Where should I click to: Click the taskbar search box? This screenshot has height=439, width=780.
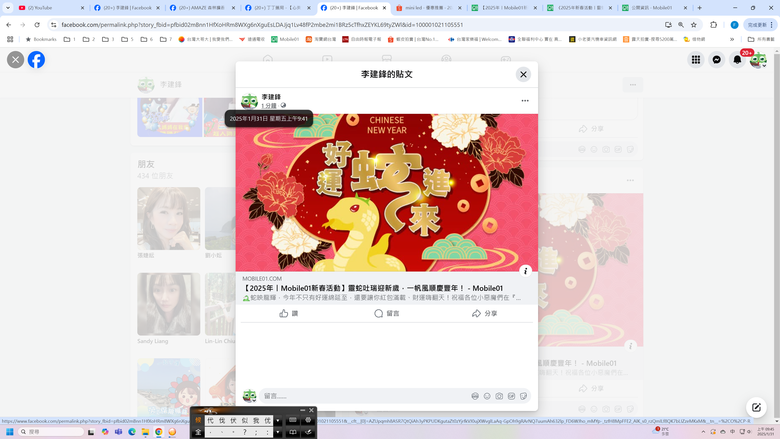[x=51, y=432]
